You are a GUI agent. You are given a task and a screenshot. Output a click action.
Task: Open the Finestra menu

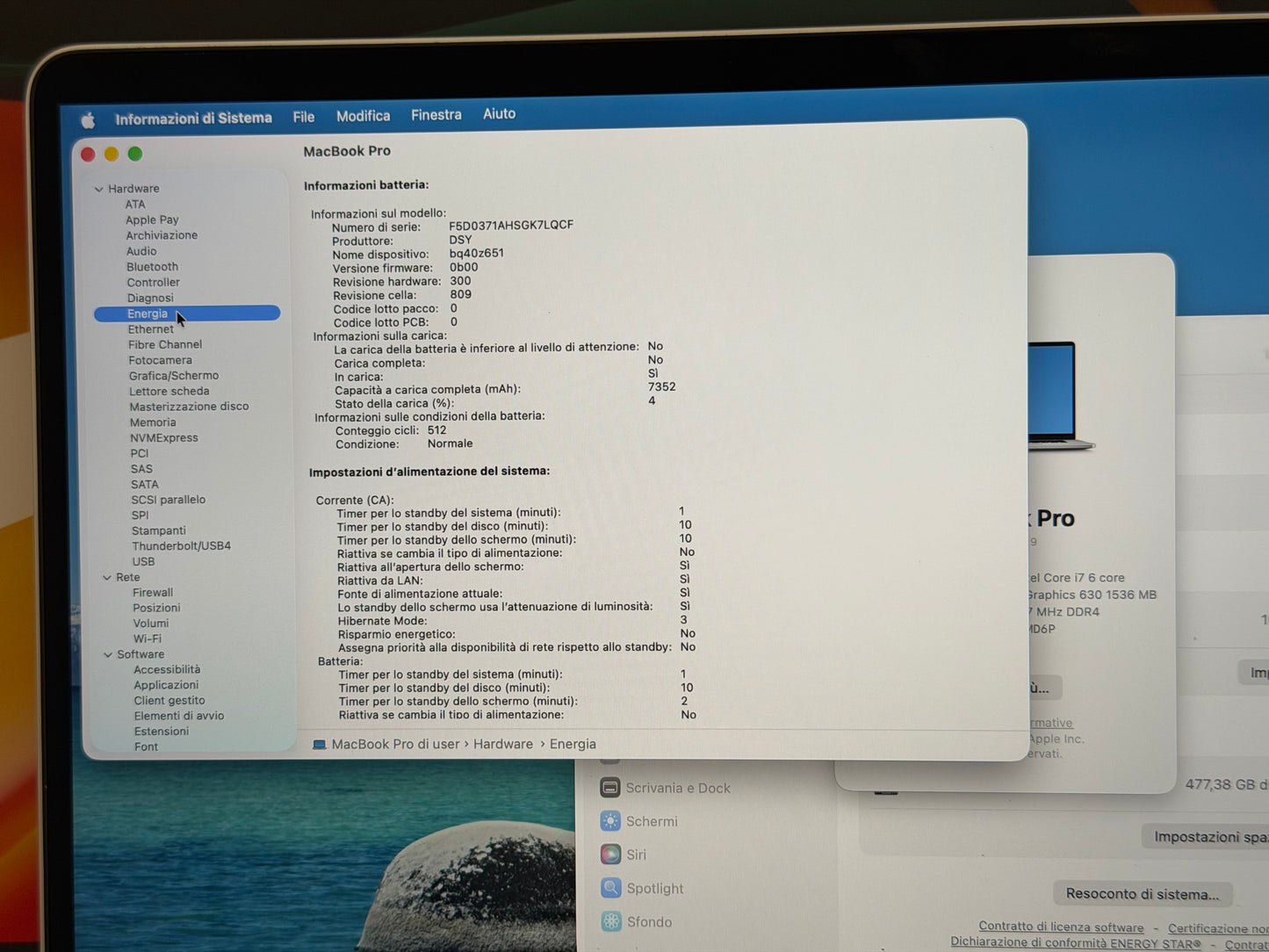click(x=436, y=115)
